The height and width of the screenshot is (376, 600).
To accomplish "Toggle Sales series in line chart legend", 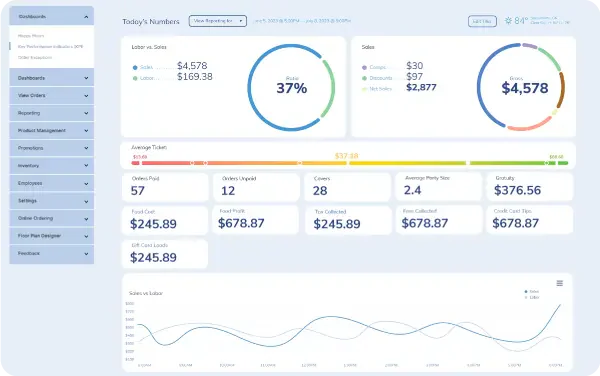I will [532, 291].
